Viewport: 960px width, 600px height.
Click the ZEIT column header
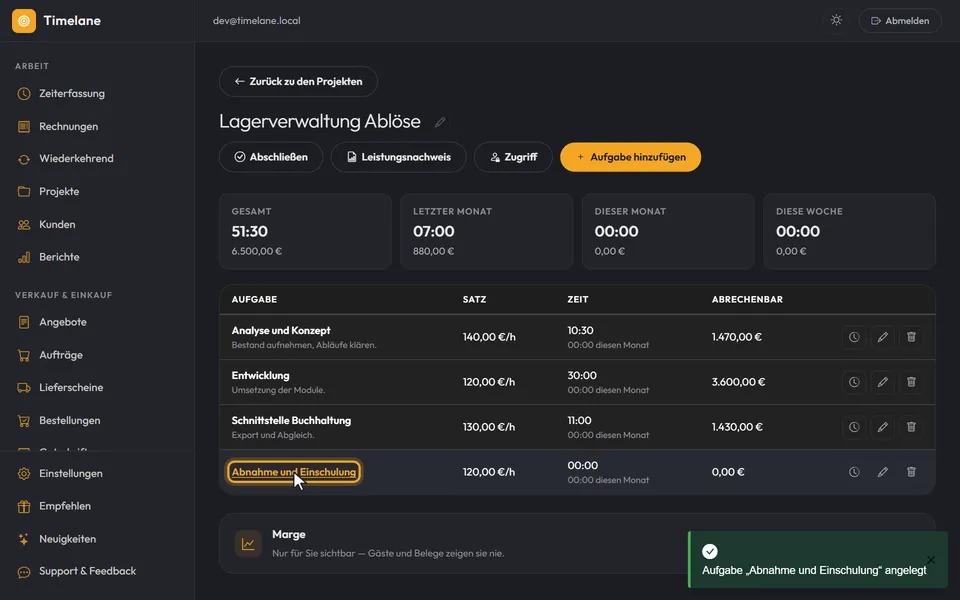577,299
